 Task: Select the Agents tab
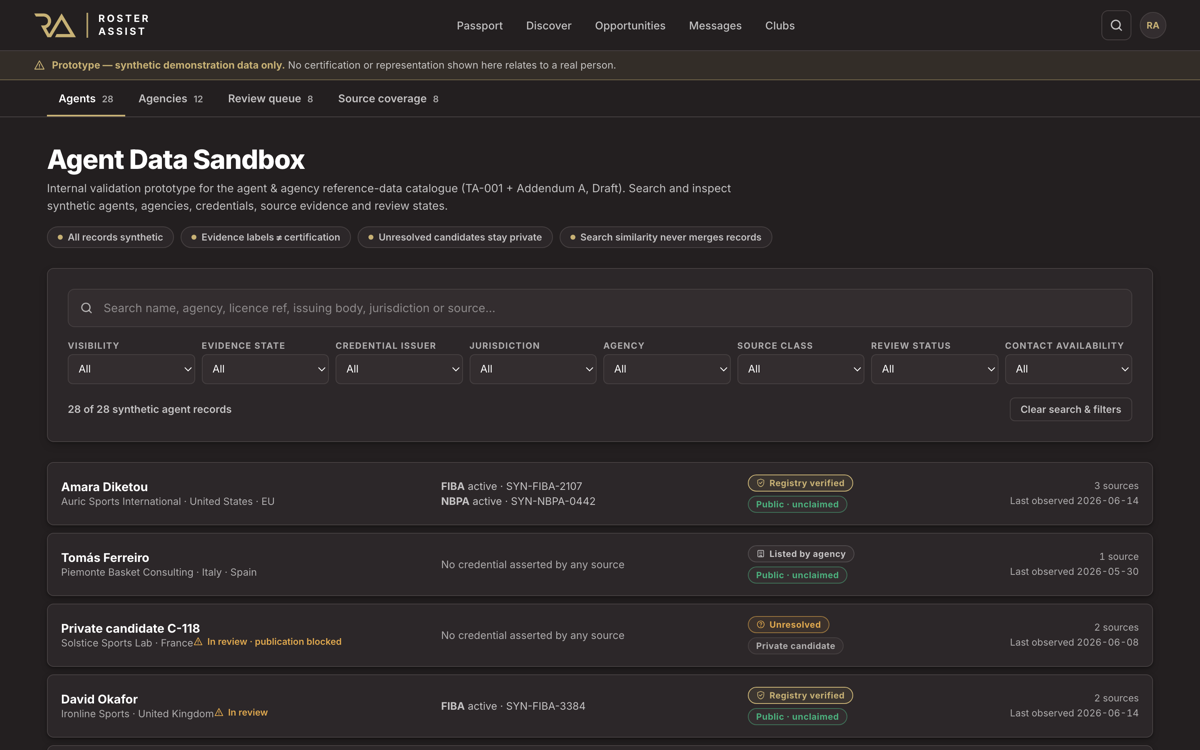pyautogui.click(x=86, y=99)
